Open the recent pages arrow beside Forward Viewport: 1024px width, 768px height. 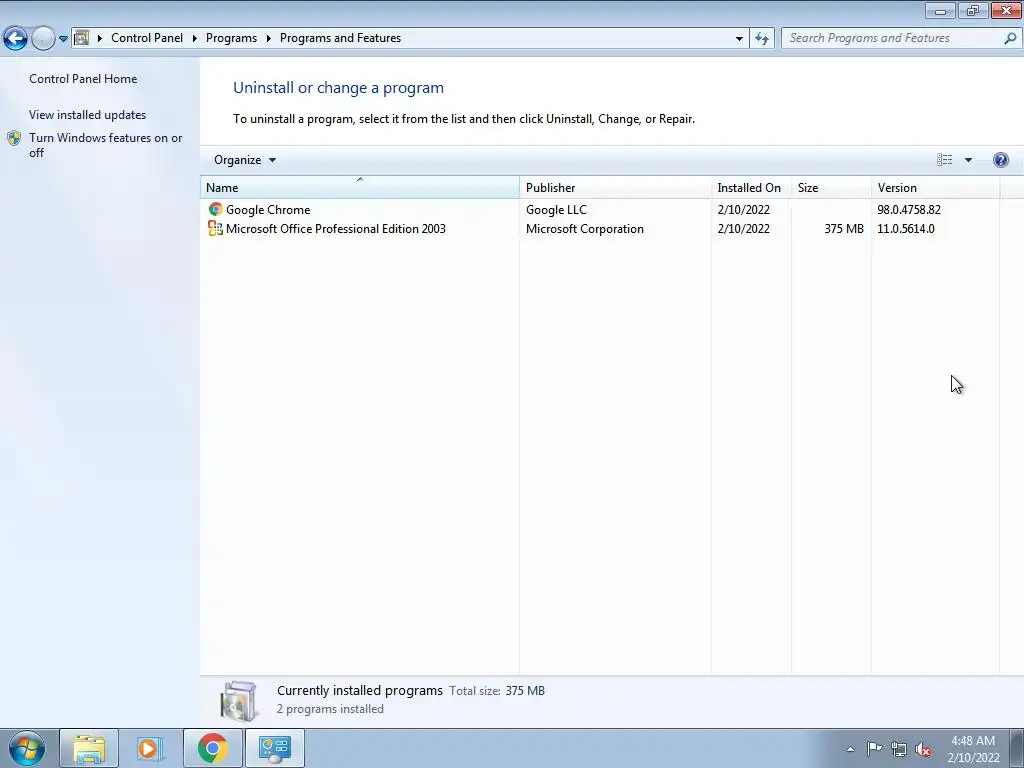click(x=63, y=39)
